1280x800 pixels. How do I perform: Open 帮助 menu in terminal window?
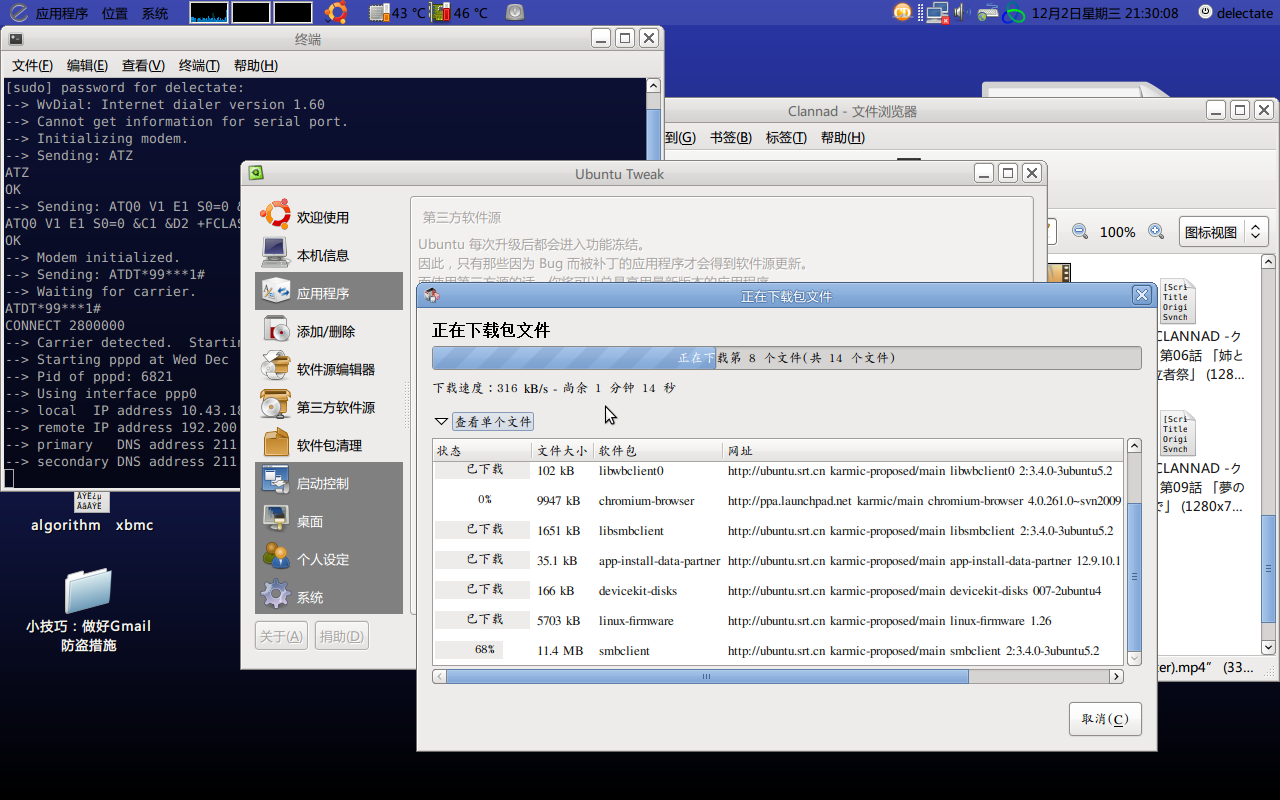(255, 65)
